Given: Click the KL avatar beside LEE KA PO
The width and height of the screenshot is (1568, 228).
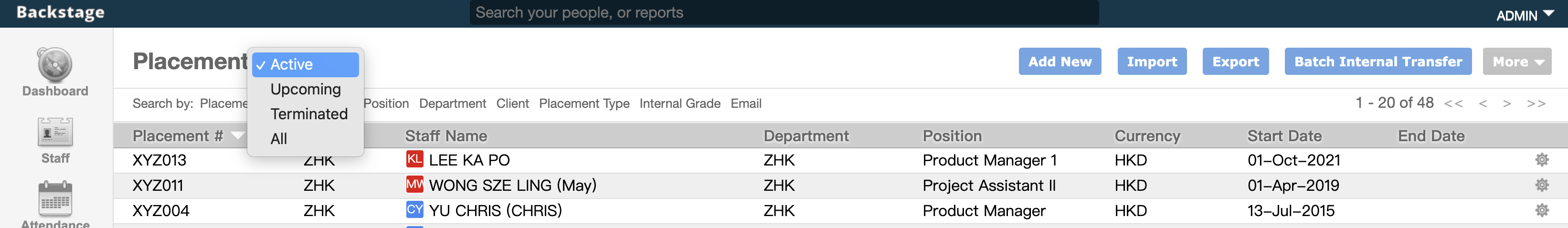Looking at the screenshot, I should tap(414, 159).
